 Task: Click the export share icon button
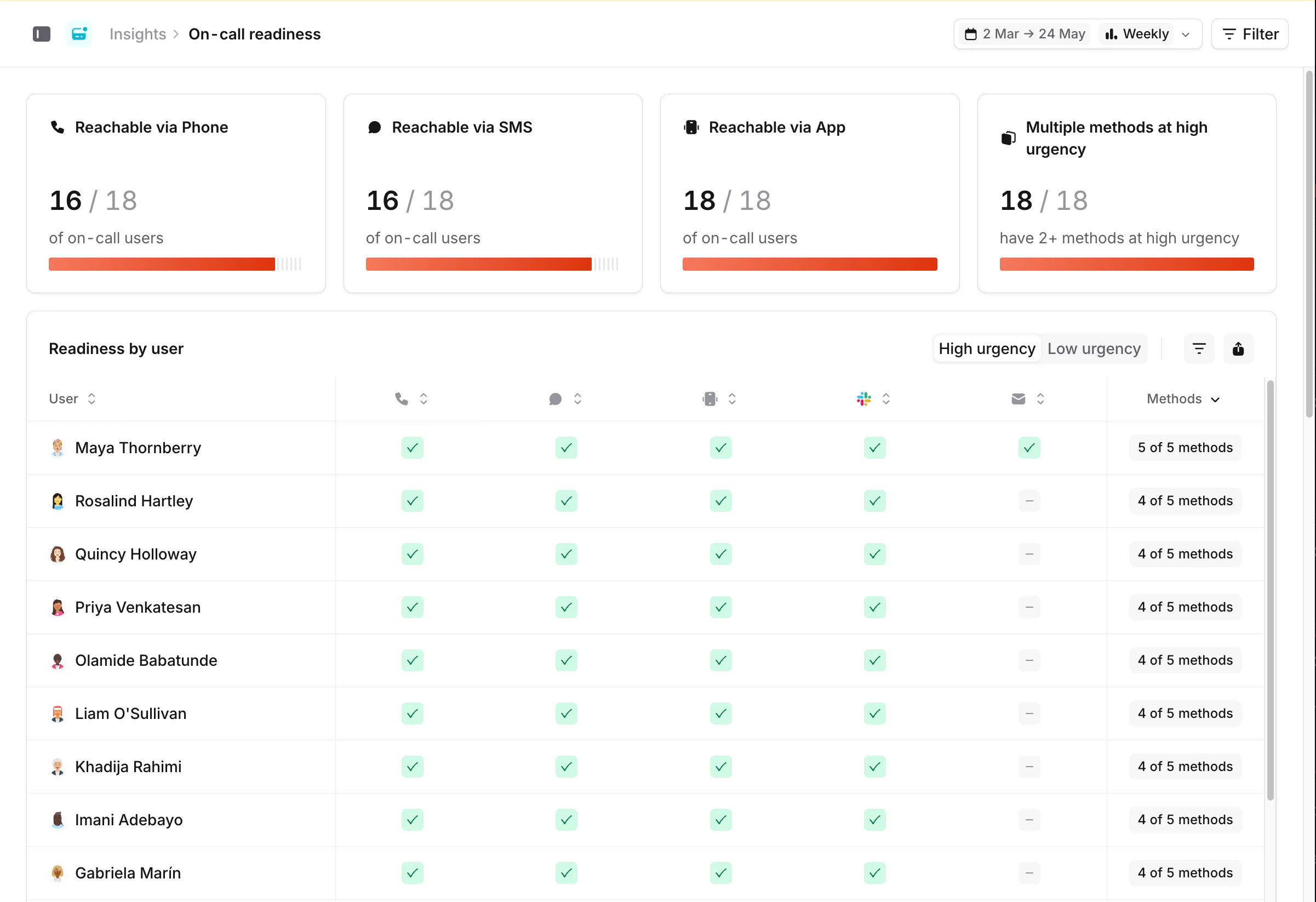1238,349
